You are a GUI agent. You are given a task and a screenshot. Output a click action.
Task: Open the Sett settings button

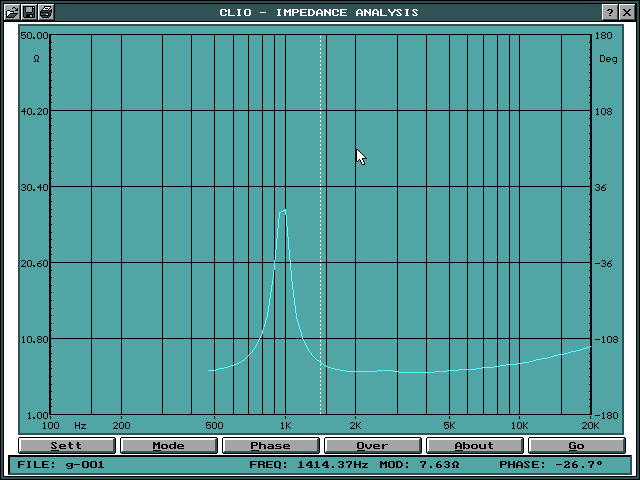tap(67, 445)
